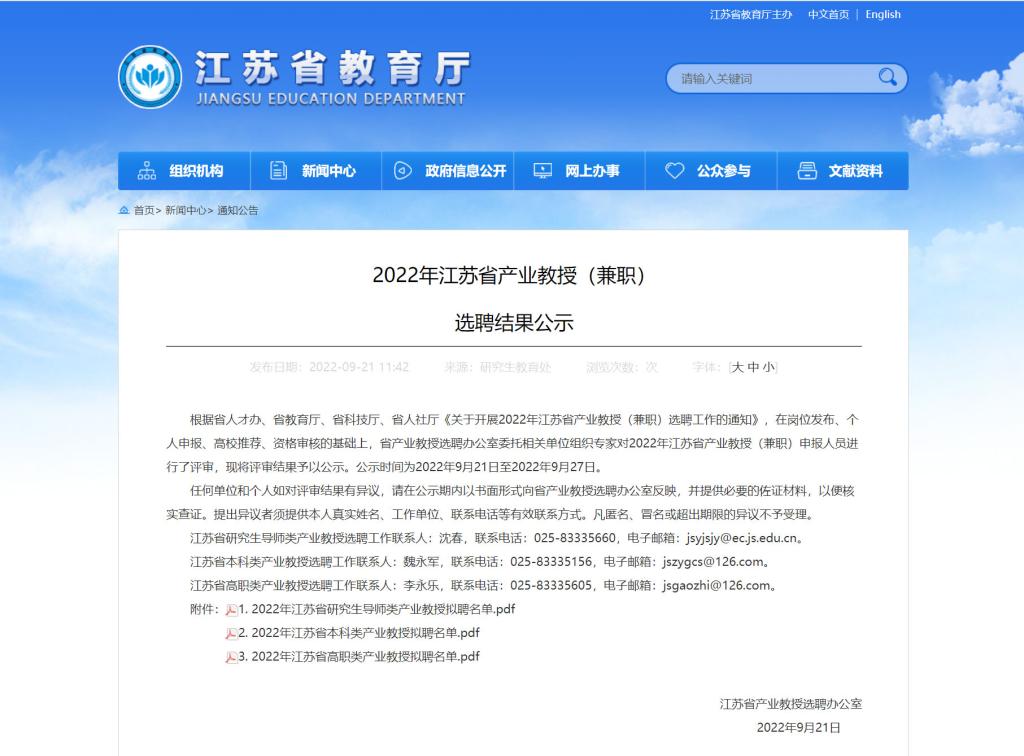Click the home icon in the breadcrumb
1024x756 pixels.
point(124,210)
